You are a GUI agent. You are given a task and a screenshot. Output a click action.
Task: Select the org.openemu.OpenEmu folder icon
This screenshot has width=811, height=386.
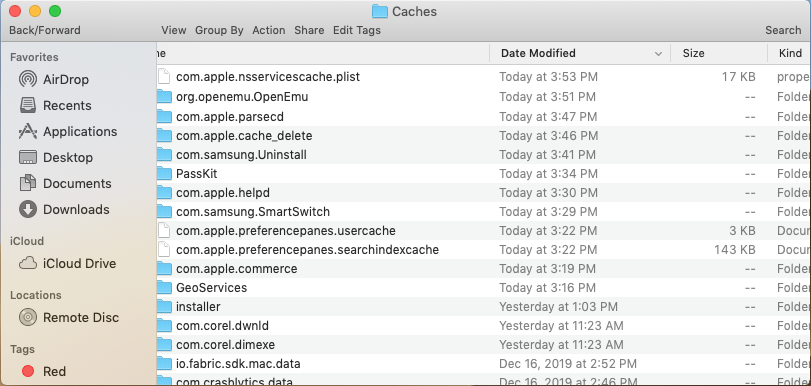pyautogui.click(x=164, y=97)
